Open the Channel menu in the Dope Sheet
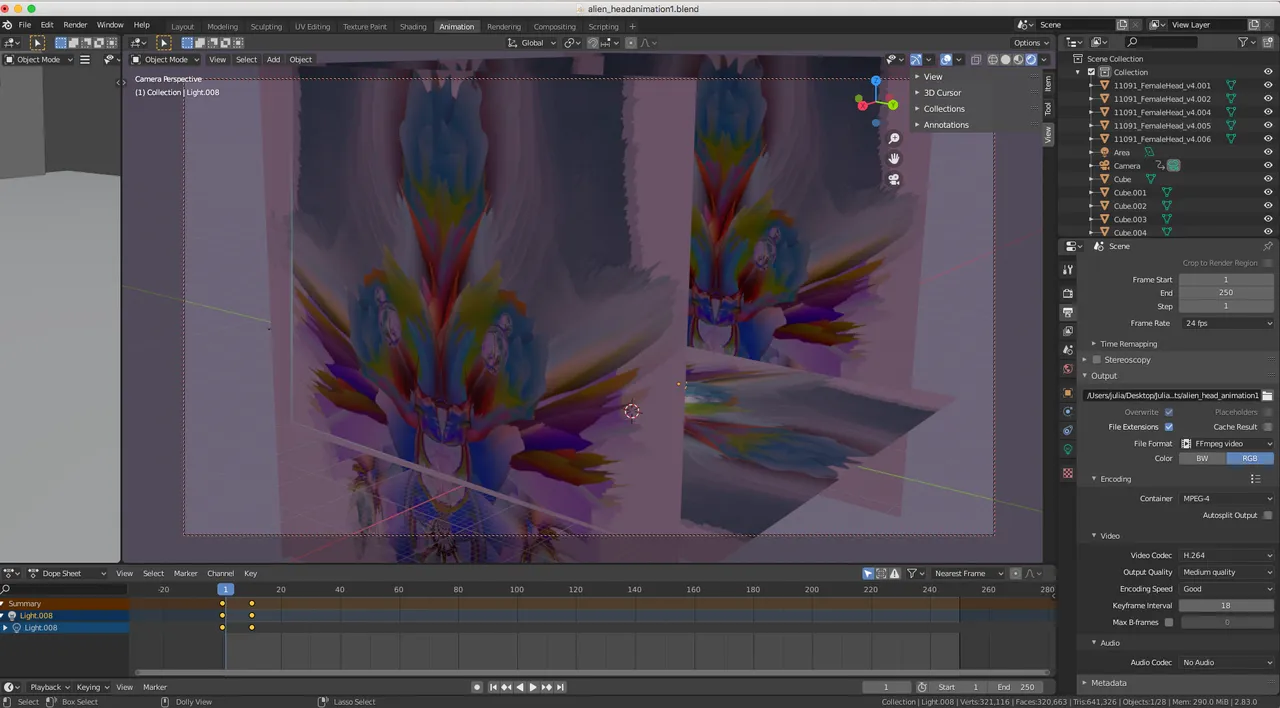 coord(220,573)
